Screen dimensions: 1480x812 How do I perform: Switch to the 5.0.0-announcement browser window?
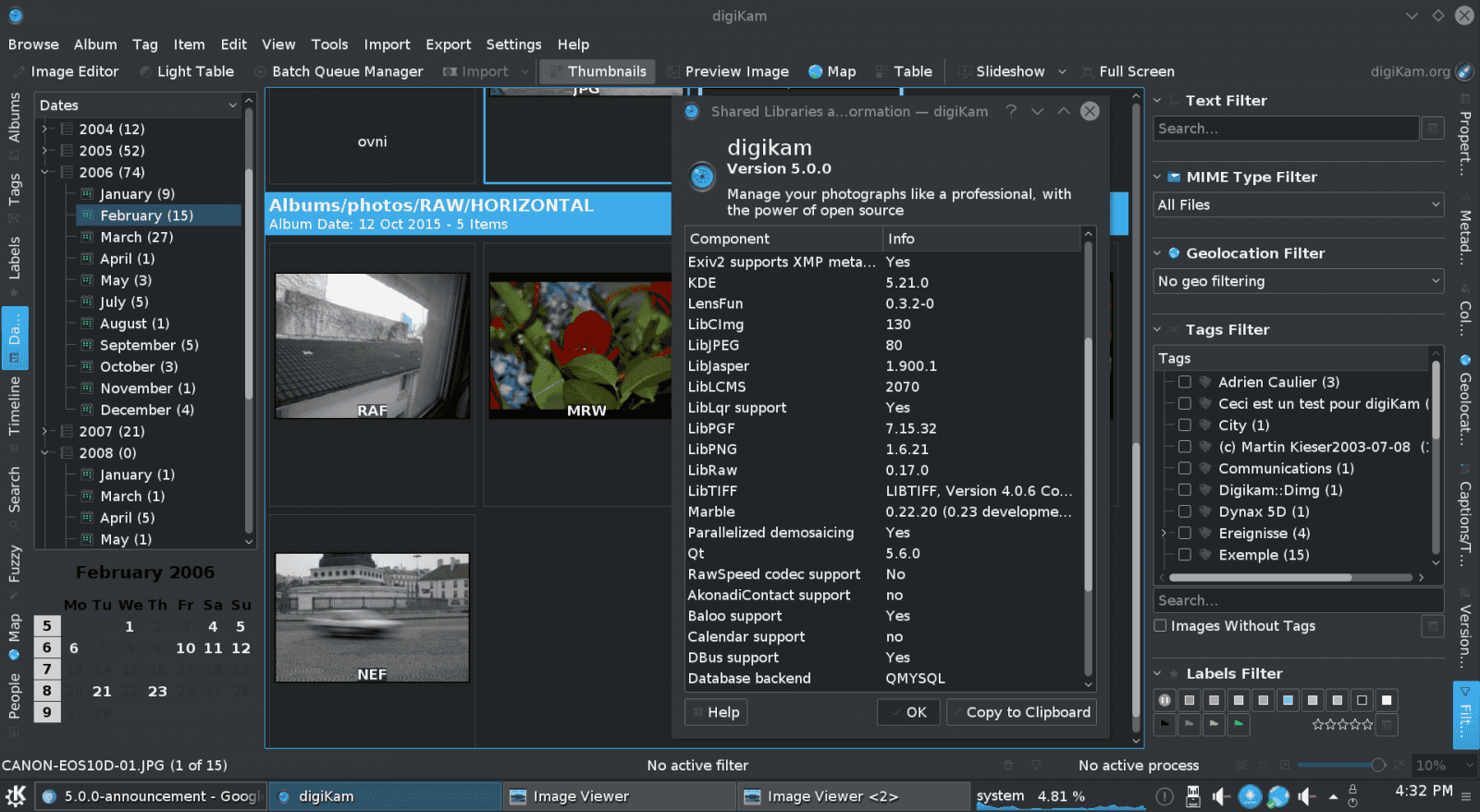152,796
